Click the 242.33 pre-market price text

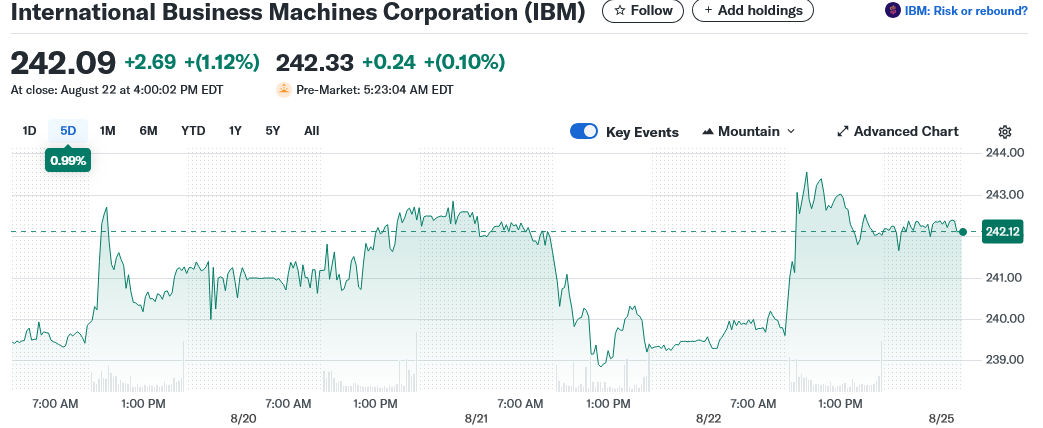315,63
